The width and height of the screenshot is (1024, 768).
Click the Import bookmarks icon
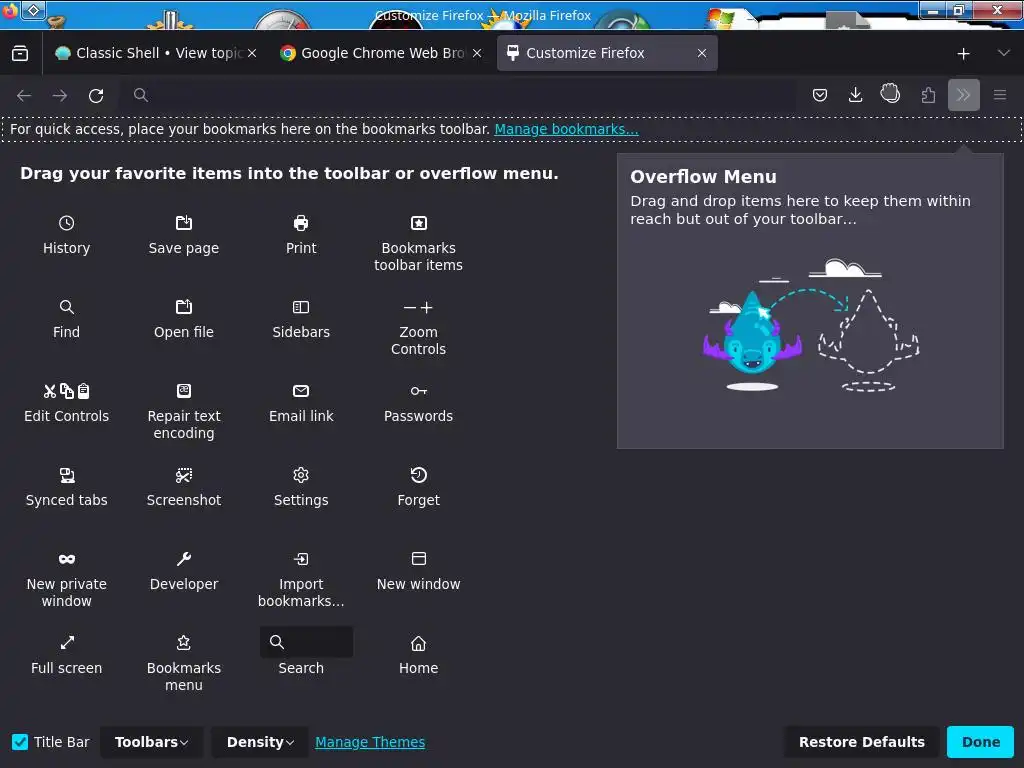[301, 559]
